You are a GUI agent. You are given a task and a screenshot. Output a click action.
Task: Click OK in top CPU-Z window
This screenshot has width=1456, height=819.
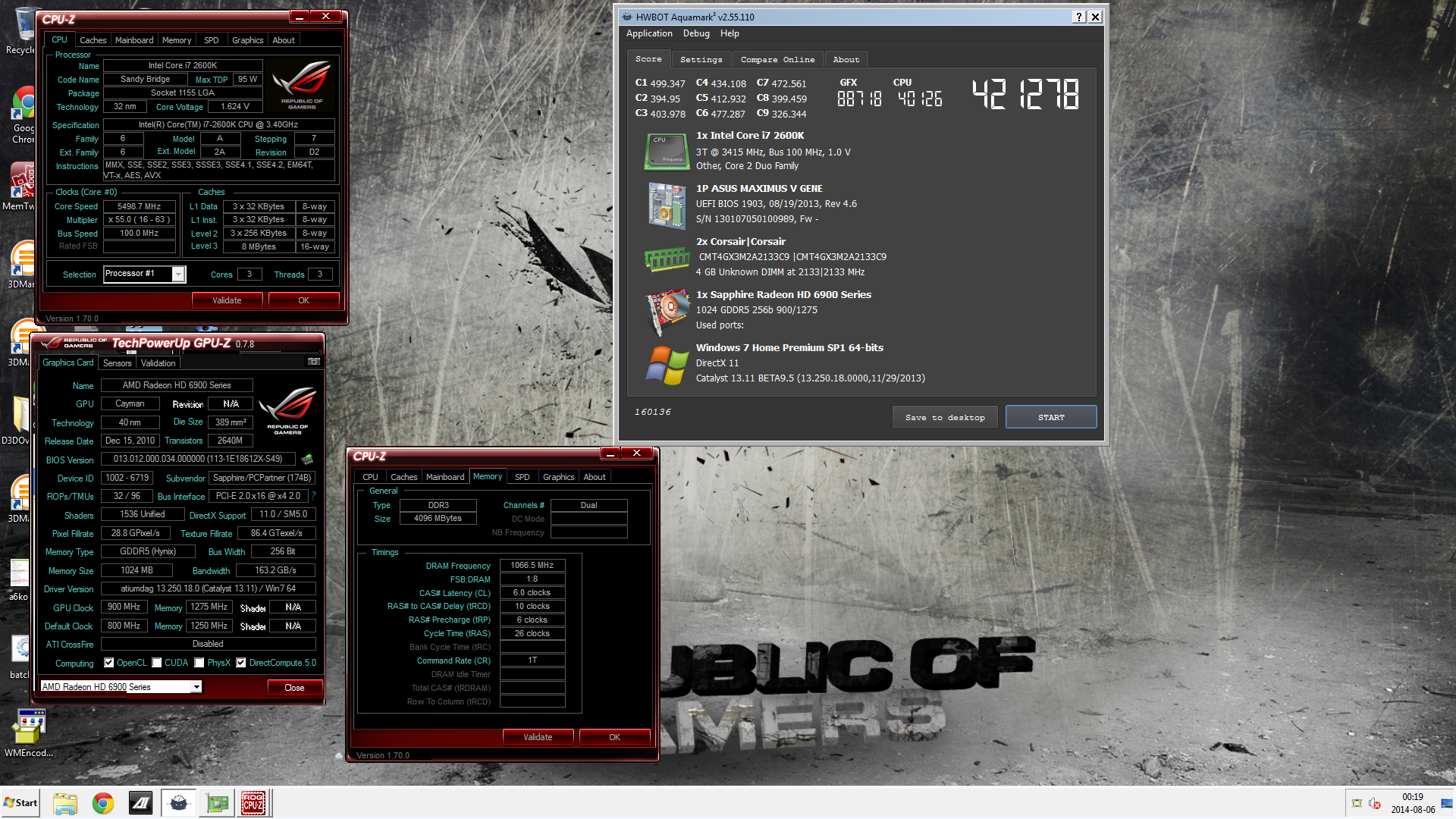point(303,300)
